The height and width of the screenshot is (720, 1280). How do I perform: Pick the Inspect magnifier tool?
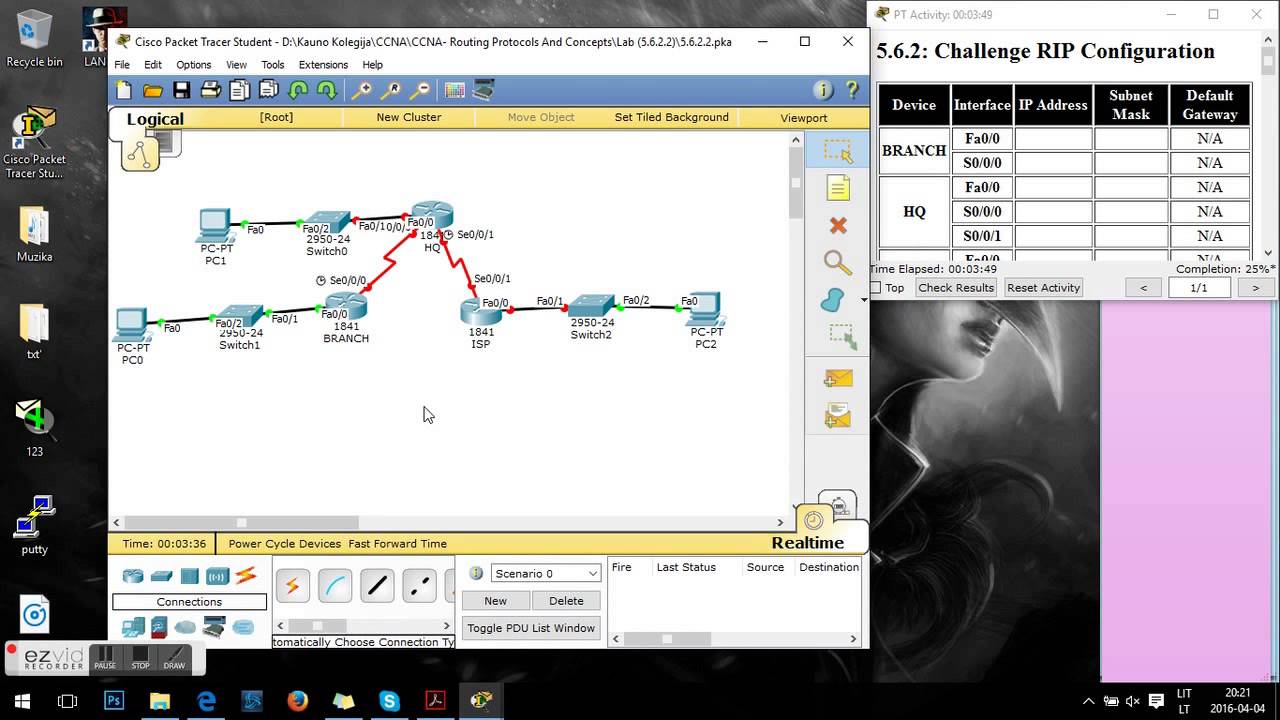tap(837, 262)
